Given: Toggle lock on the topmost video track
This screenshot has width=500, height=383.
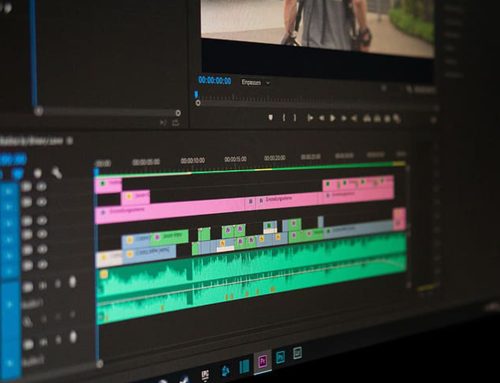Looking at the screenshot, I should 27,187.
